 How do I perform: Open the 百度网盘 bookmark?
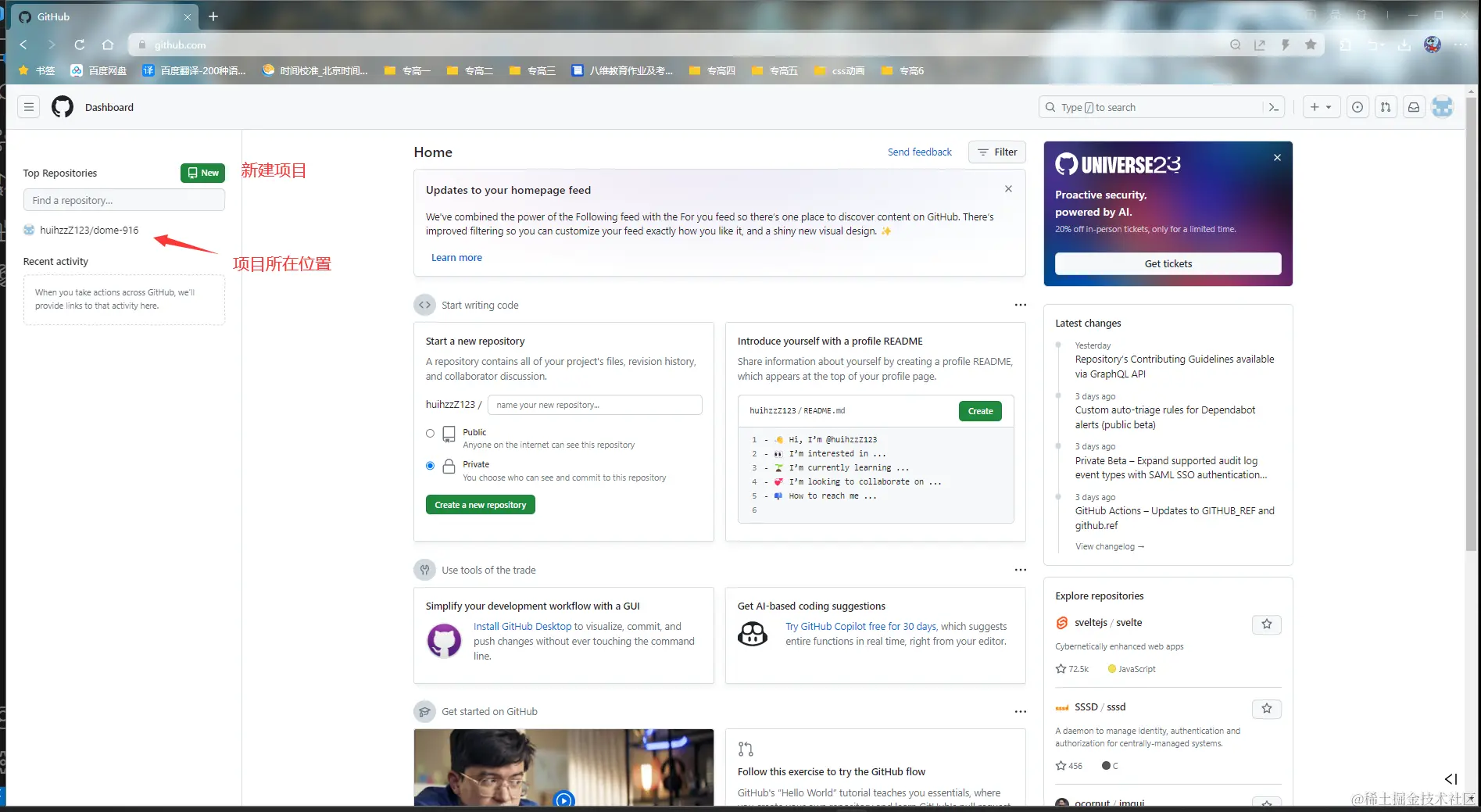(98, 70)
